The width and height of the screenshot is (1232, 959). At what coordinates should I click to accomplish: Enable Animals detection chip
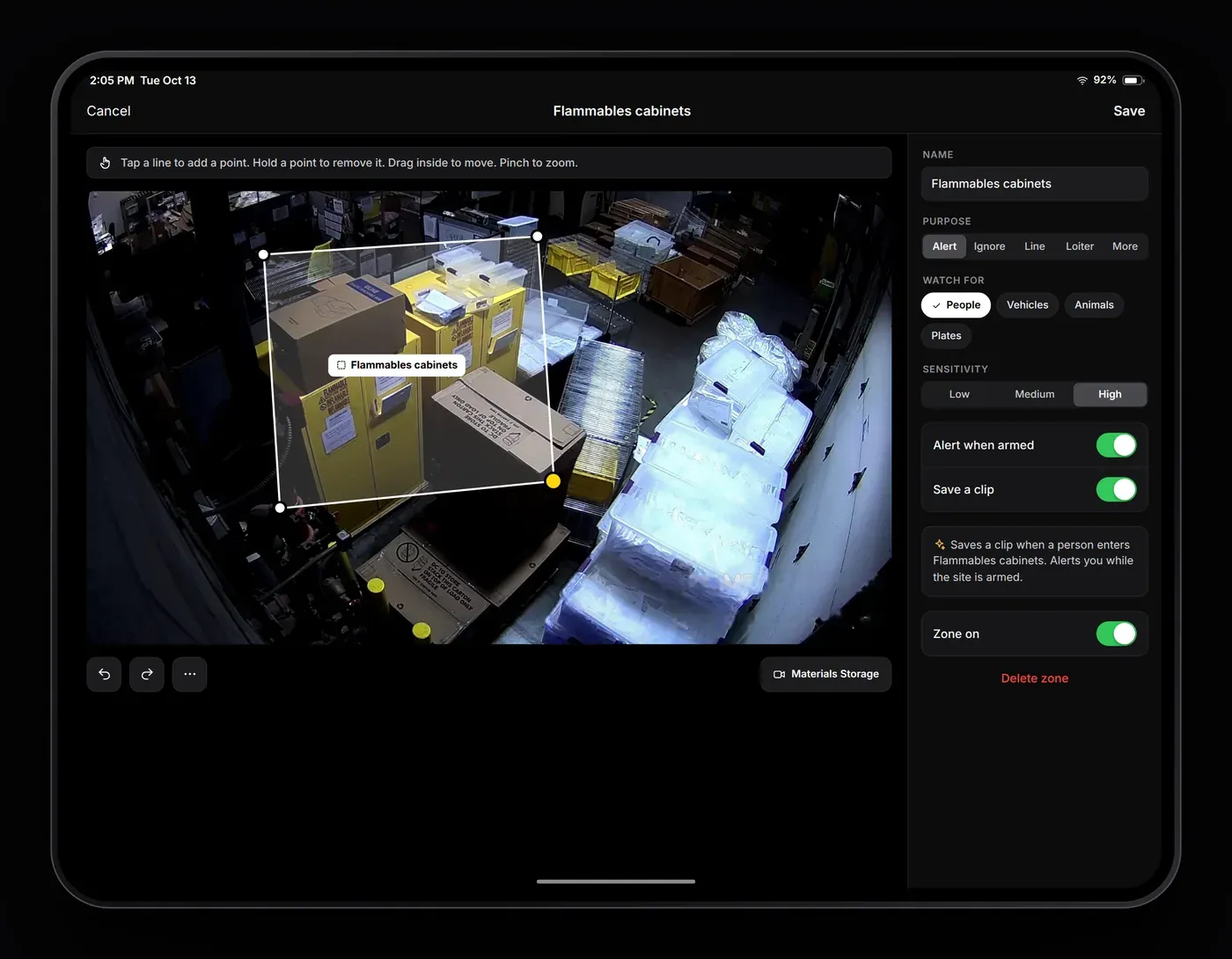point(1094,305)
